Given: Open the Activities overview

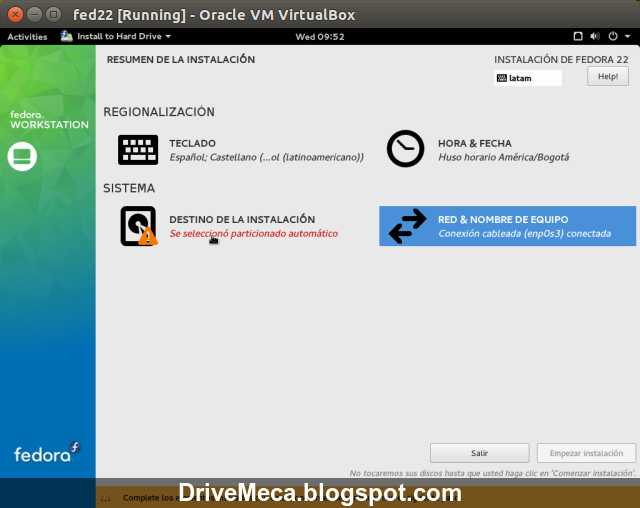Looking at the screenshot, I should click(x=27, y=37).
